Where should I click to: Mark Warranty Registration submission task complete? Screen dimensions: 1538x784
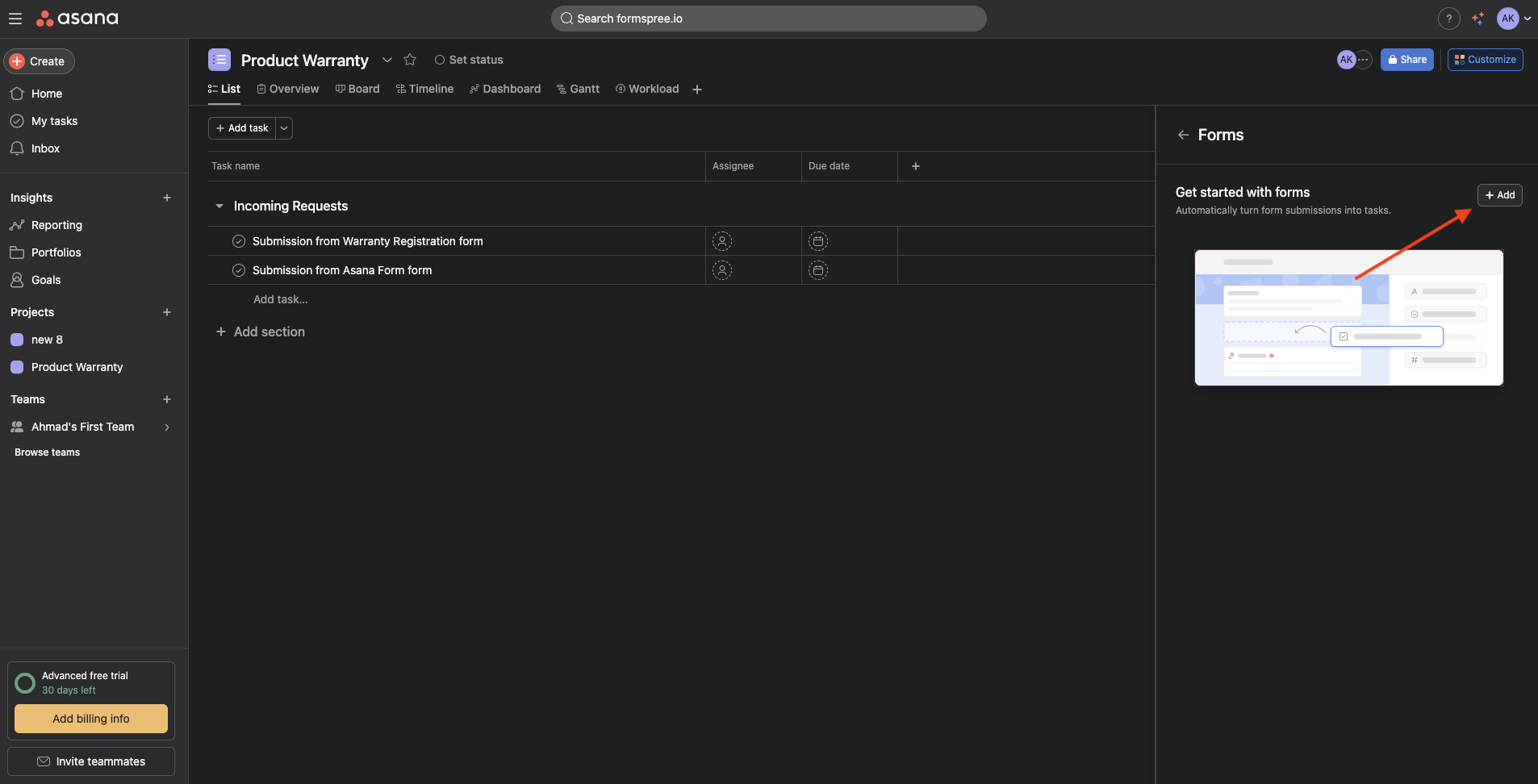(239, 241)
